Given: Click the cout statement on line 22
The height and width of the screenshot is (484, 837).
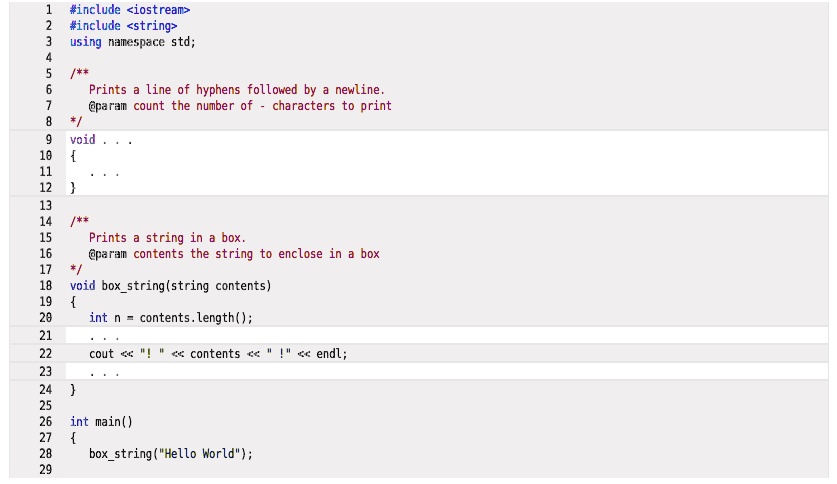Looking at the screenshot, I should (218, 354).
